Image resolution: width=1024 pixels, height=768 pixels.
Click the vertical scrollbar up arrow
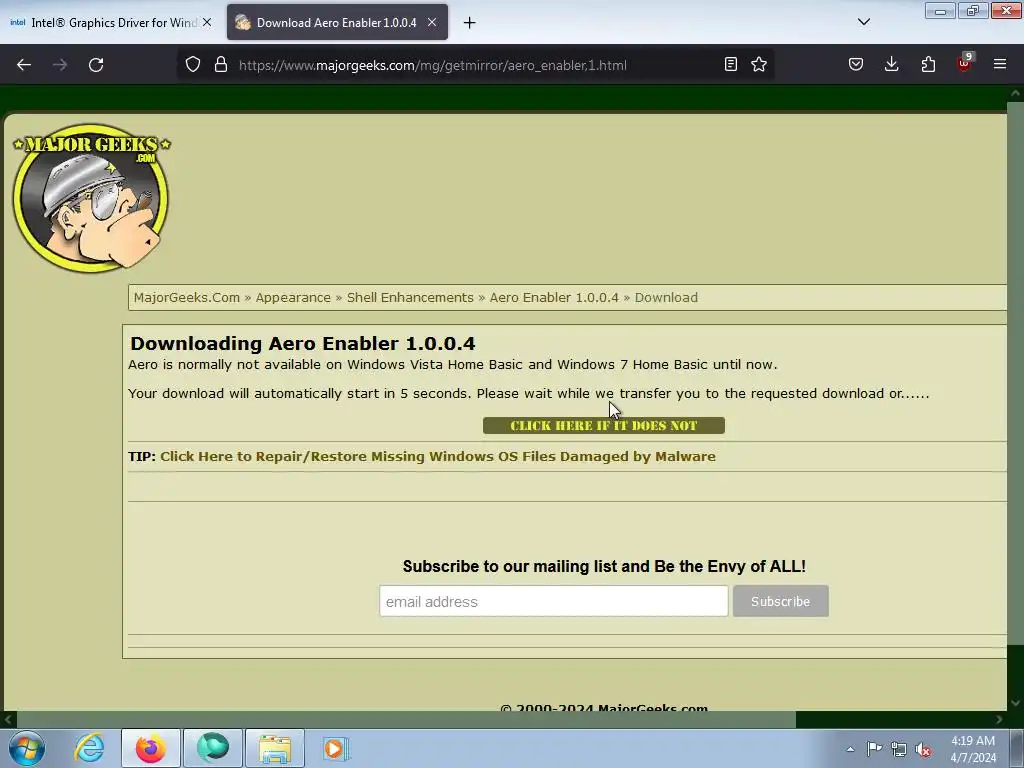[1016, 93]
